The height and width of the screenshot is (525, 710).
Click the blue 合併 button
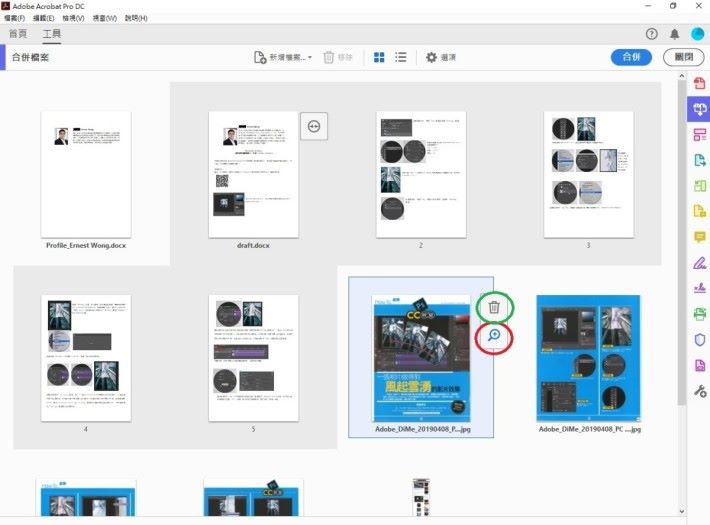631,57
